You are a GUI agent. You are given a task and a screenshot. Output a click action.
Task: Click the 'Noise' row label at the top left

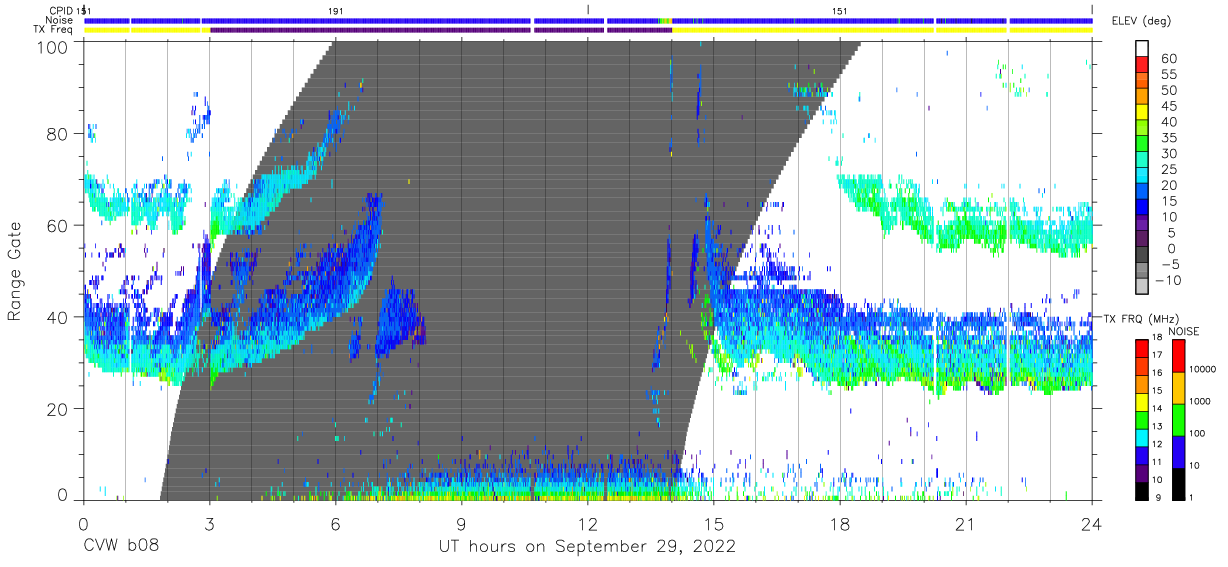click(59, 20)
